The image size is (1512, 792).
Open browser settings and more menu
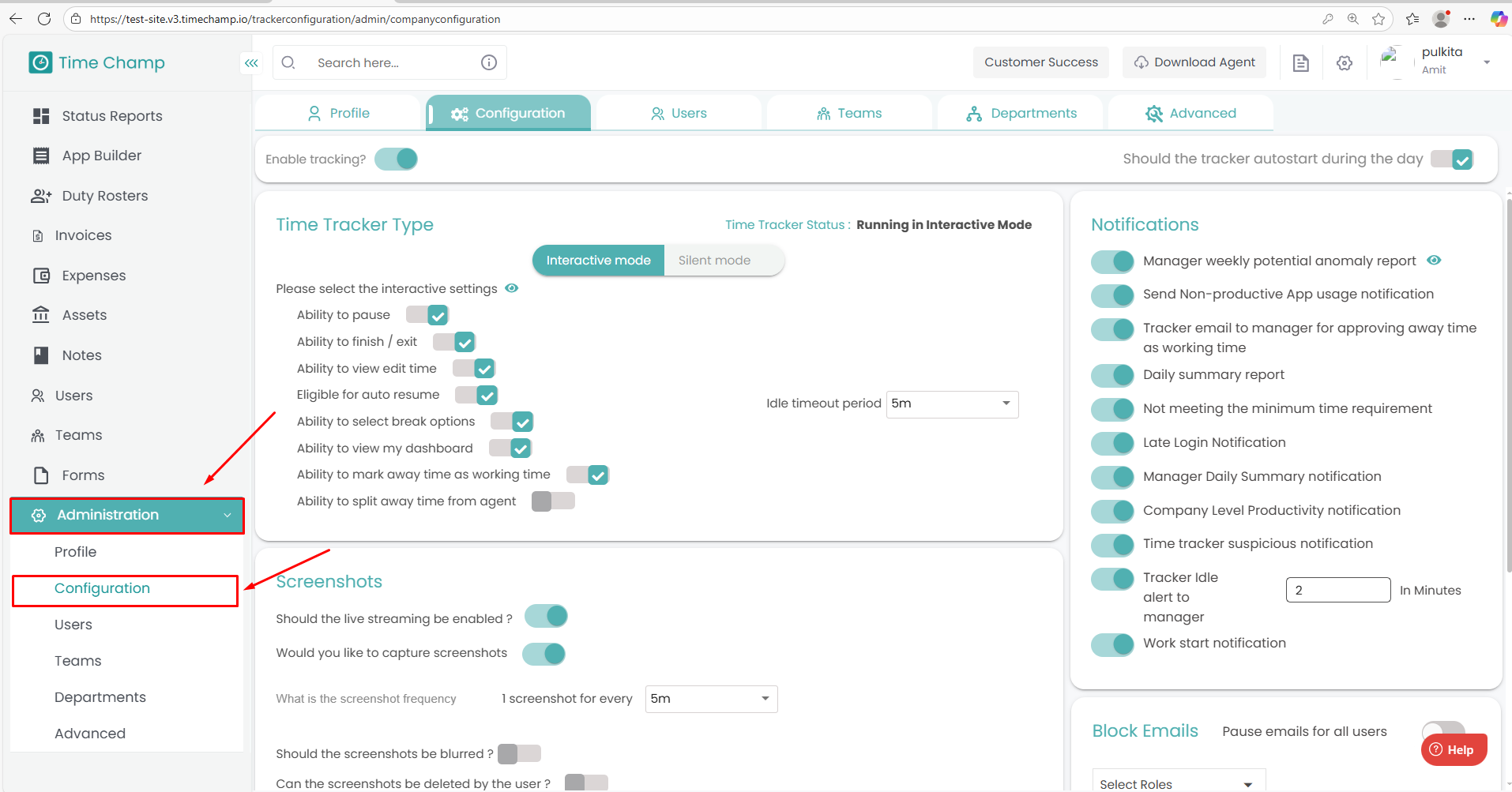click(x=1469, y=19)
